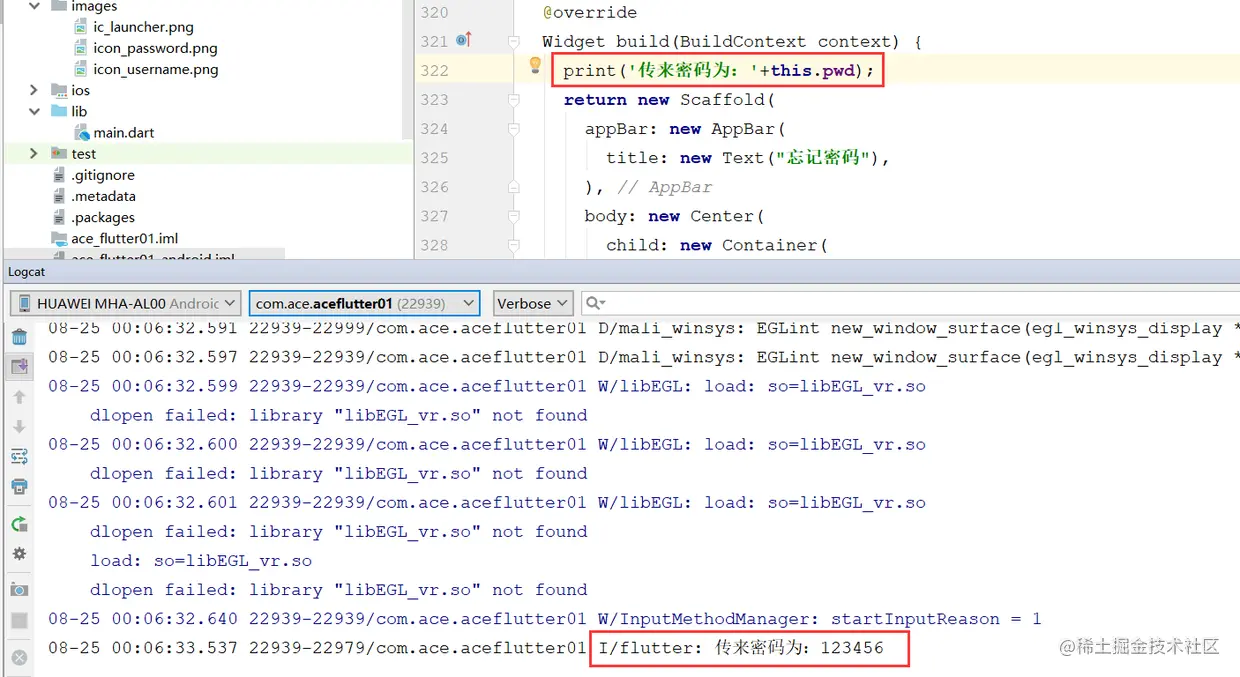
Task: Go up the stack trace arrow
Action: (19, 397)
